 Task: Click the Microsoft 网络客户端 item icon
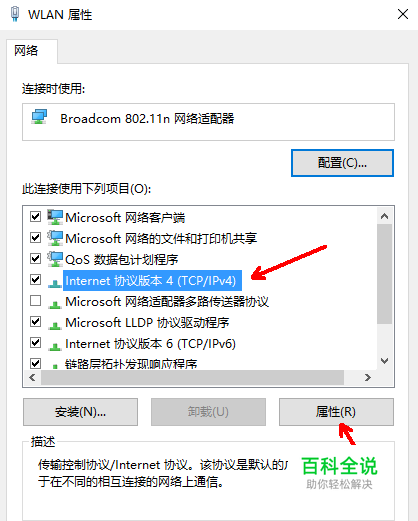tap(55, 217)
